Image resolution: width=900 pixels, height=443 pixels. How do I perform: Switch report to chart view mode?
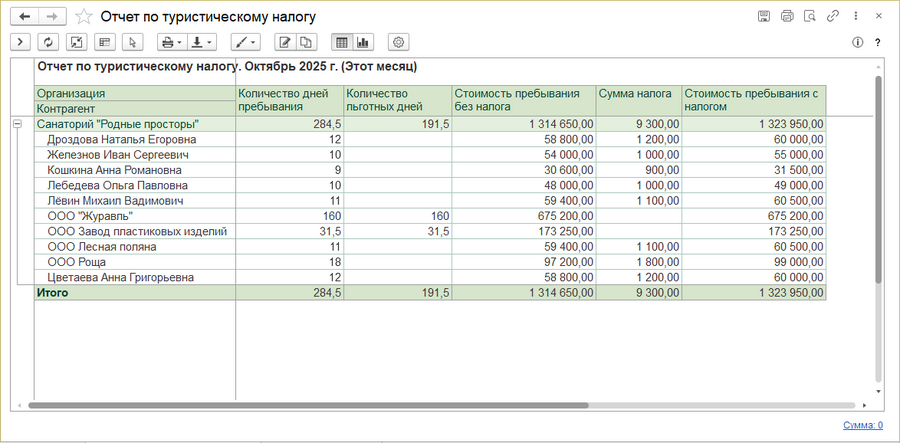(362, 42)
